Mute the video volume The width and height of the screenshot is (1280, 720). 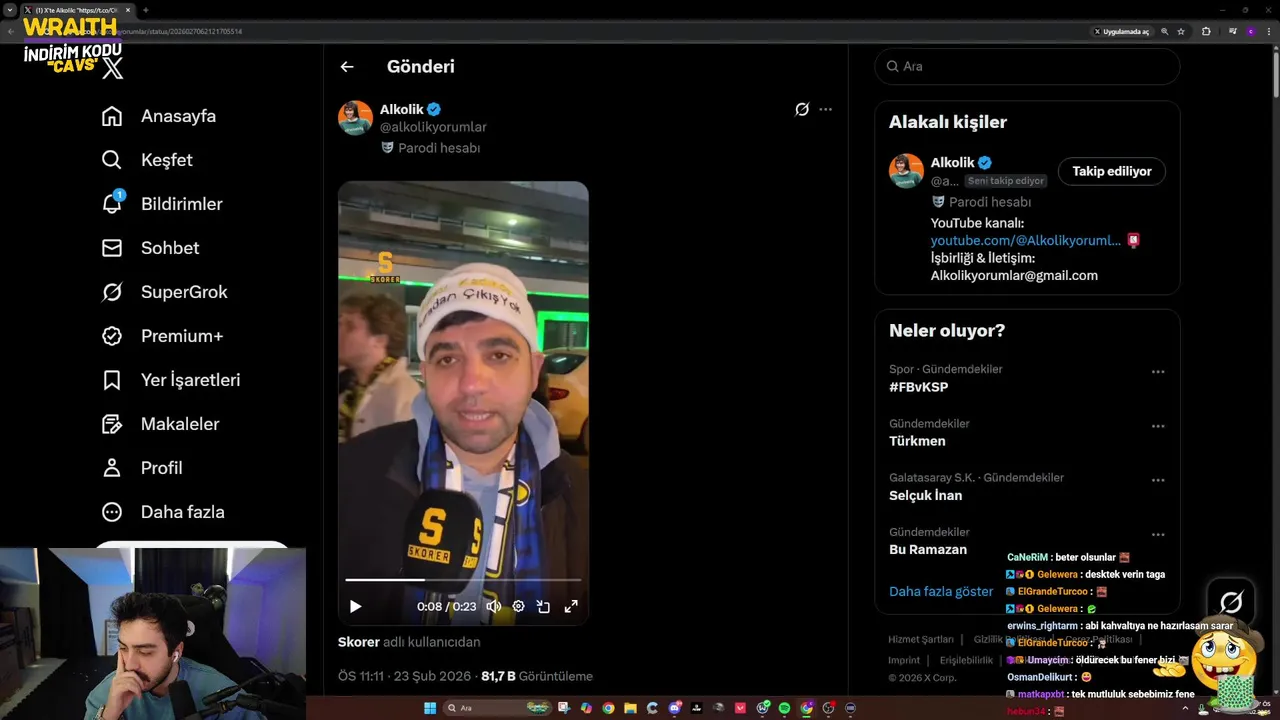point(493,606)
